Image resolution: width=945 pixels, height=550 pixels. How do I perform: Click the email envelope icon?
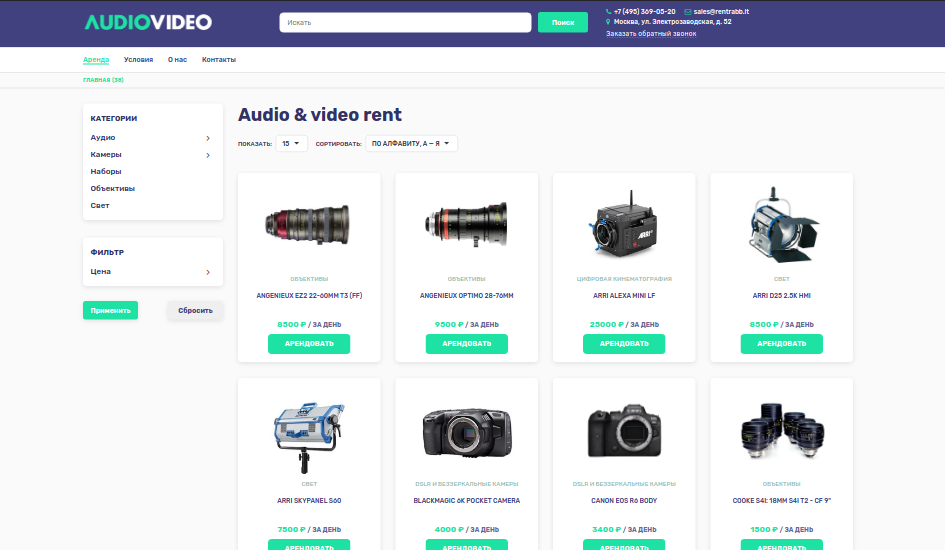(x=687, y=11)
